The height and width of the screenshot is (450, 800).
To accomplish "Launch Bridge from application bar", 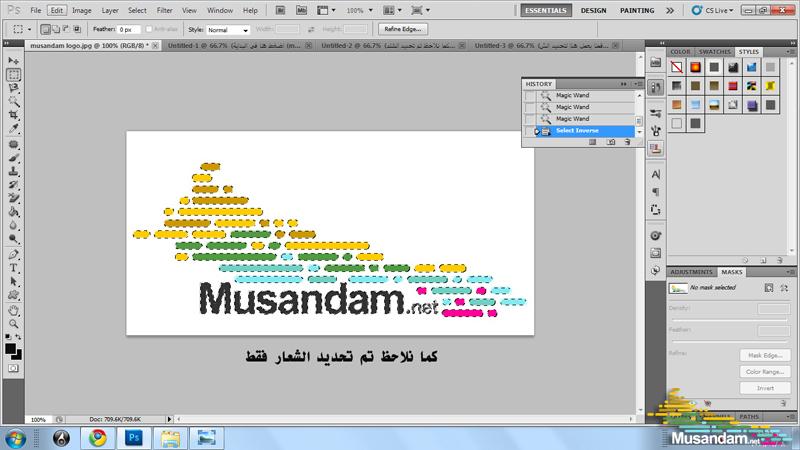I will (x=280, y=10).
